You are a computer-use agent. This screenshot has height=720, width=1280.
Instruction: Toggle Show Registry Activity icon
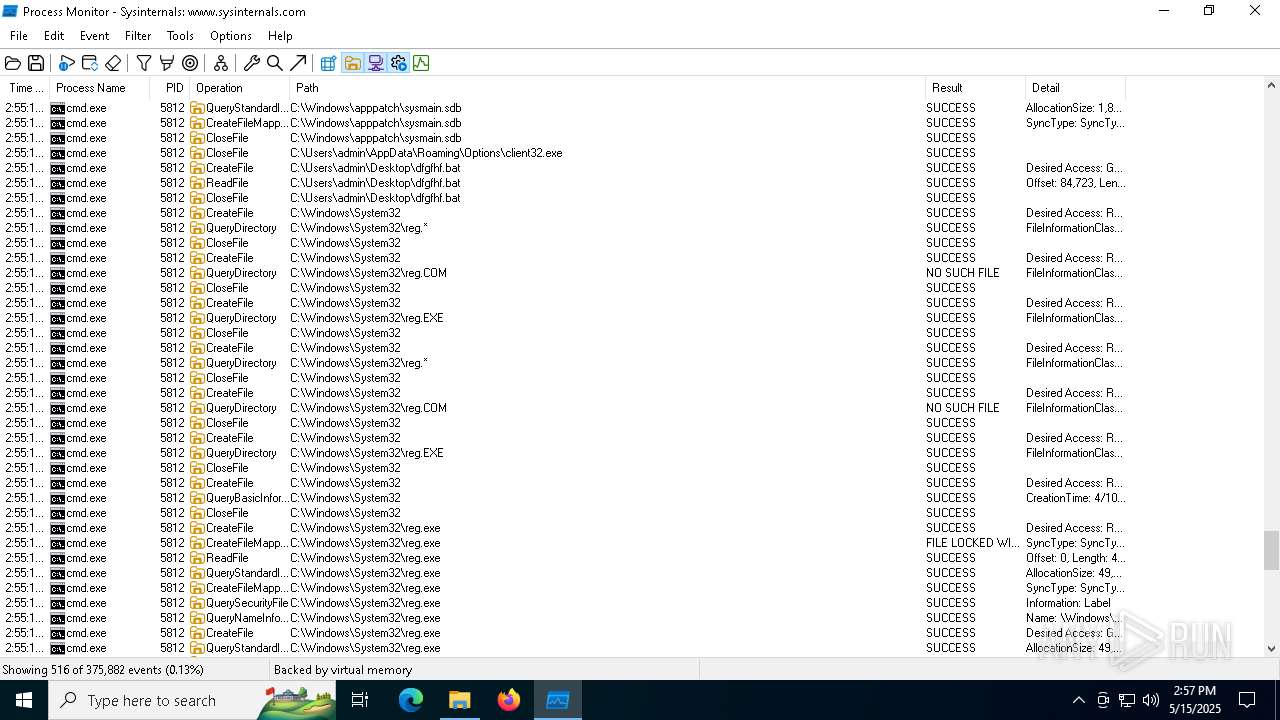coord(328,63)
